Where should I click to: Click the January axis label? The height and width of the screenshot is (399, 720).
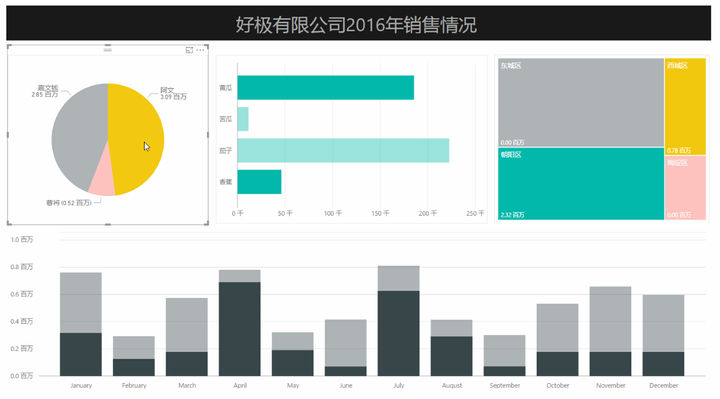coord(81,386)
